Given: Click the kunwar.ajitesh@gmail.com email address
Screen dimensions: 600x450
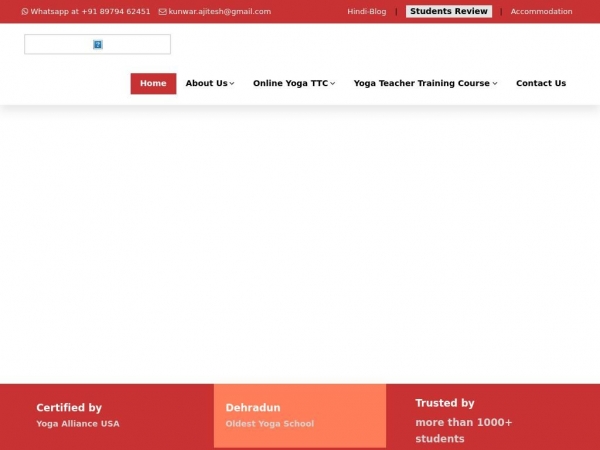Looking at the screenshot, I should click(219, 12).
